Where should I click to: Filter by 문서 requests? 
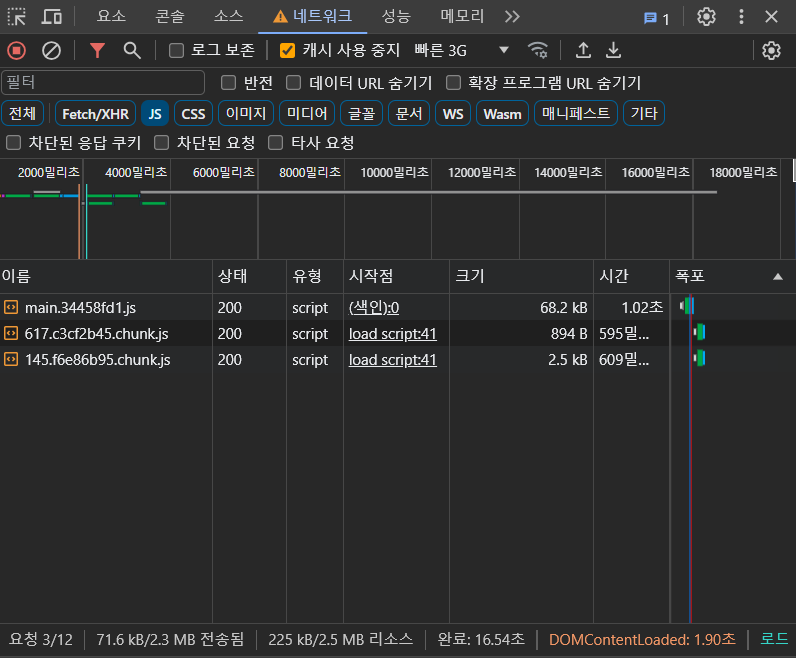(409, 113)
